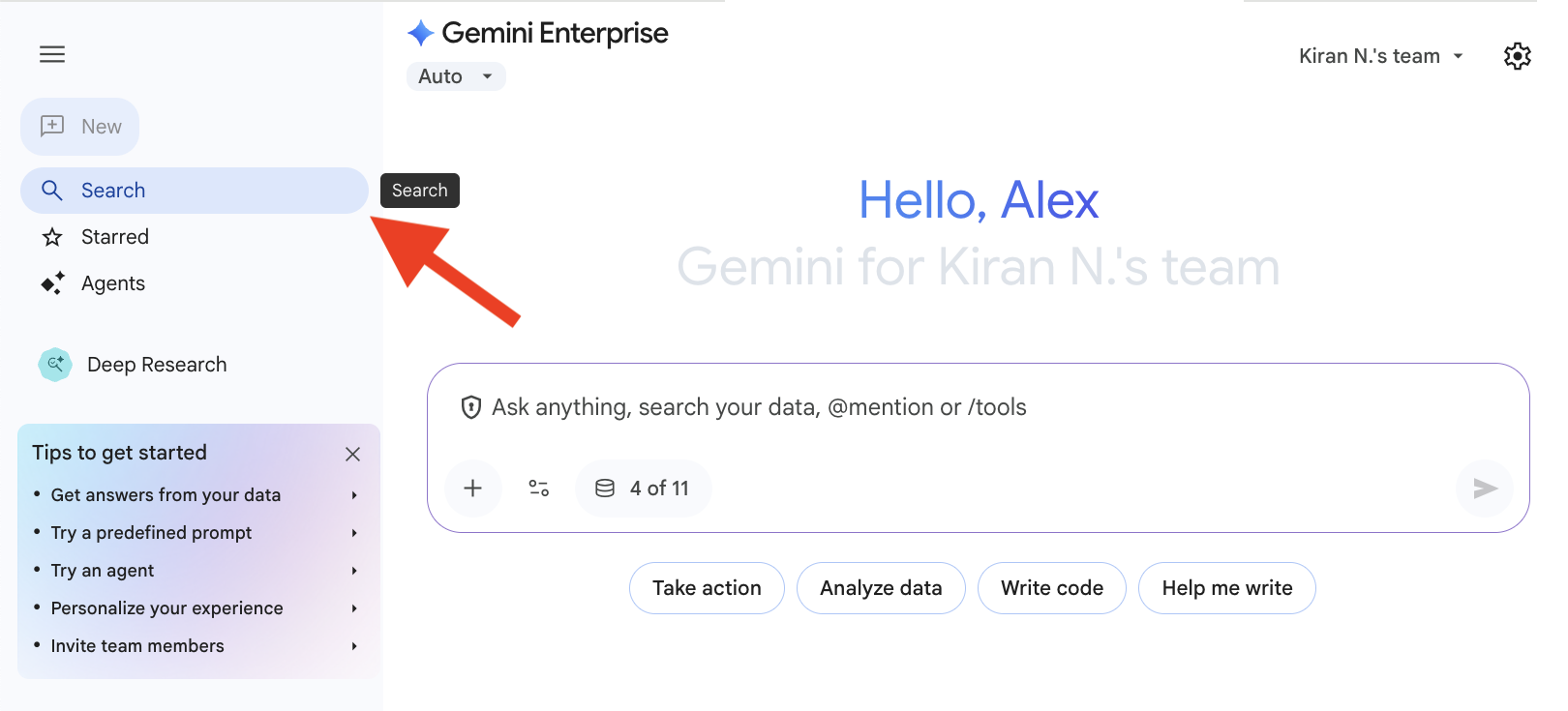Viewport: 1568px width, 711px height.
Task: Open the Starred sidebar item
Action: [114, 237]
